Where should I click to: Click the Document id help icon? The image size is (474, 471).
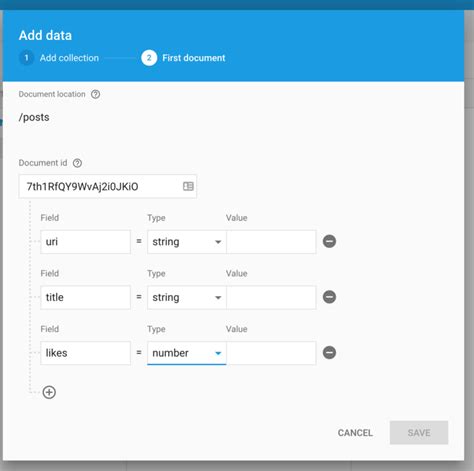pos(77,163)
